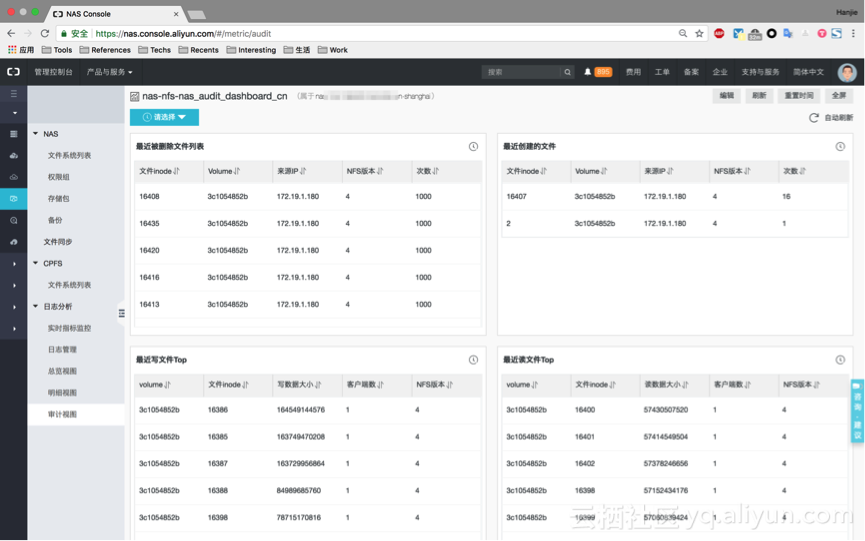
Task: Open 总览视图 in the sidebar
Action: [62, 371]
